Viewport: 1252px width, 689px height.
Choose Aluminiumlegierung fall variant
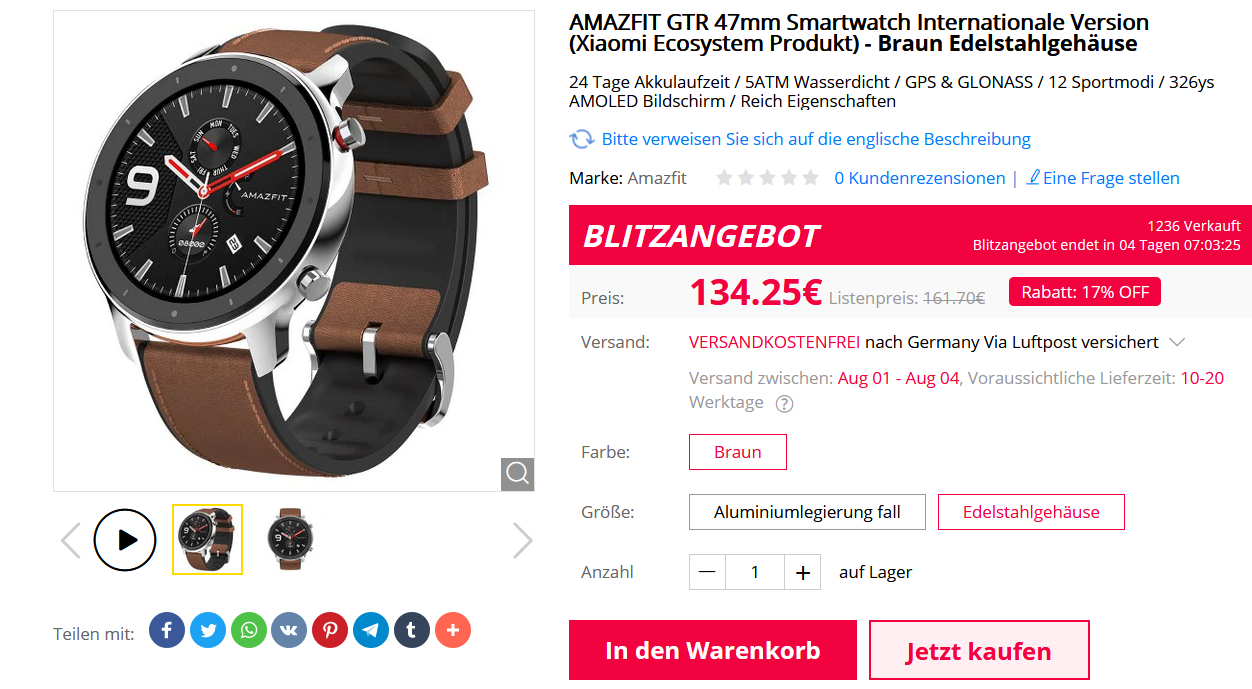(x=807, y=512)
